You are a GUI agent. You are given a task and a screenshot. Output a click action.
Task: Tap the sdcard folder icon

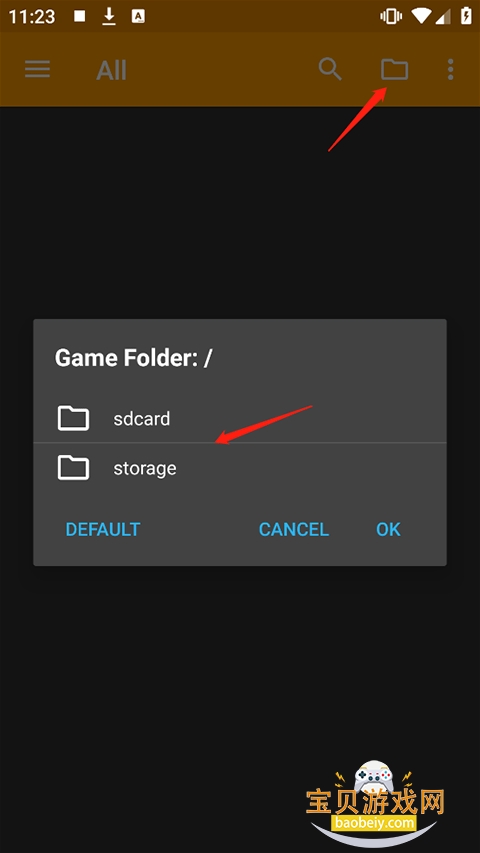73,418
